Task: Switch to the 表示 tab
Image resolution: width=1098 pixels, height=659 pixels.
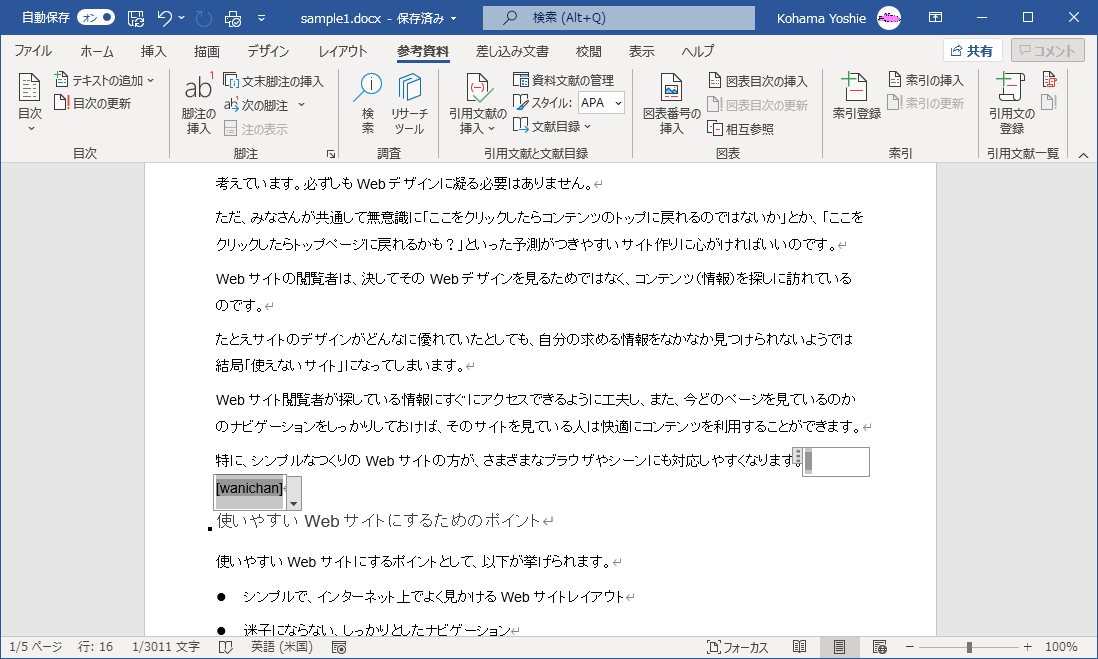Action: (x=641, y=51)
